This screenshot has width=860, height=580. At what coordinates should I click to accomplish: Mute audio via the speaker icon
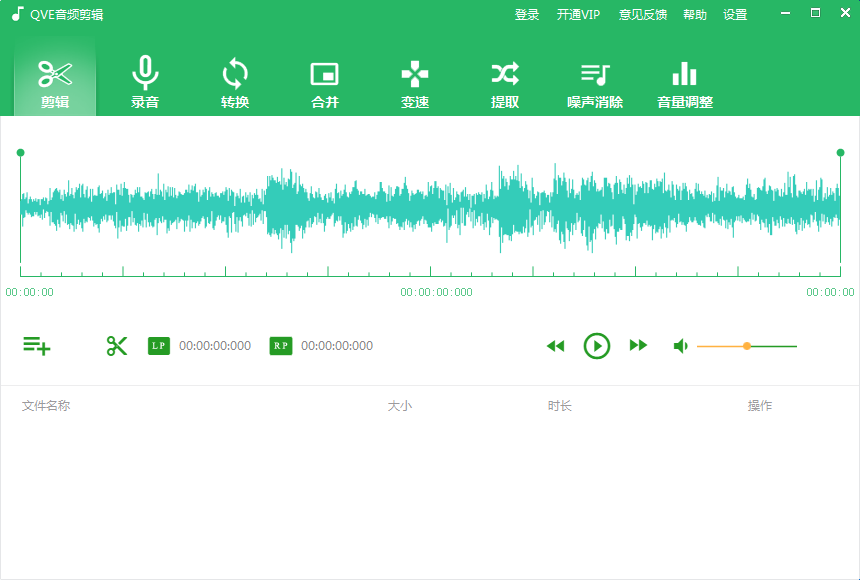pos(681,345)
